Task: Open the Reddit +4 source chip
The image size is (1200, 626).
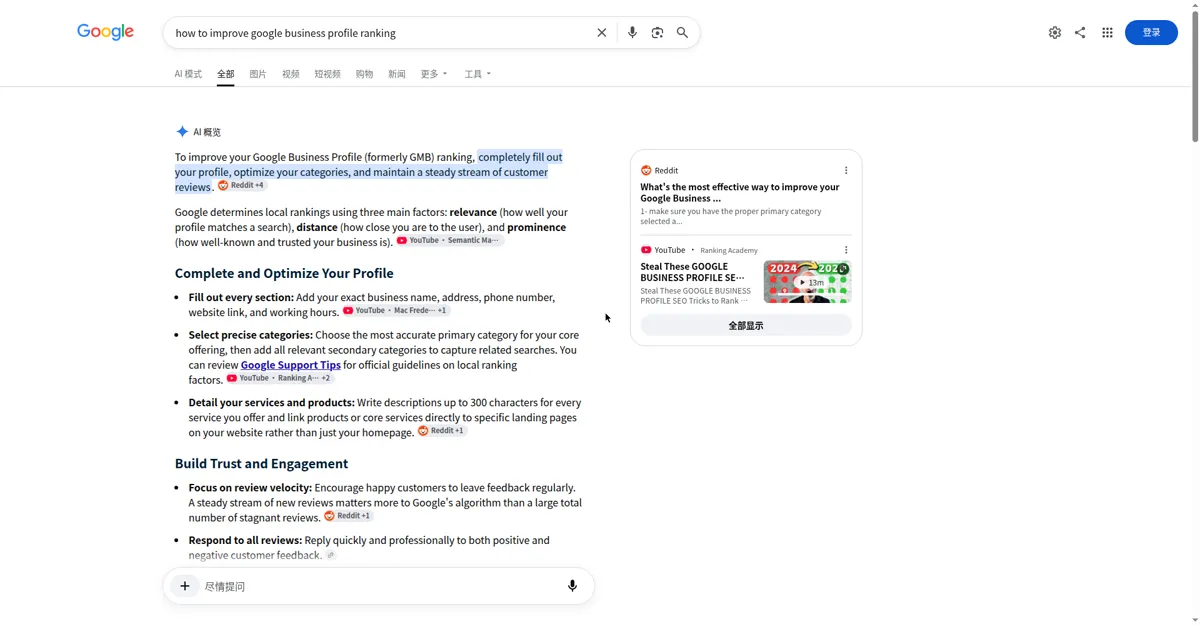Action: tap(241, 186)
